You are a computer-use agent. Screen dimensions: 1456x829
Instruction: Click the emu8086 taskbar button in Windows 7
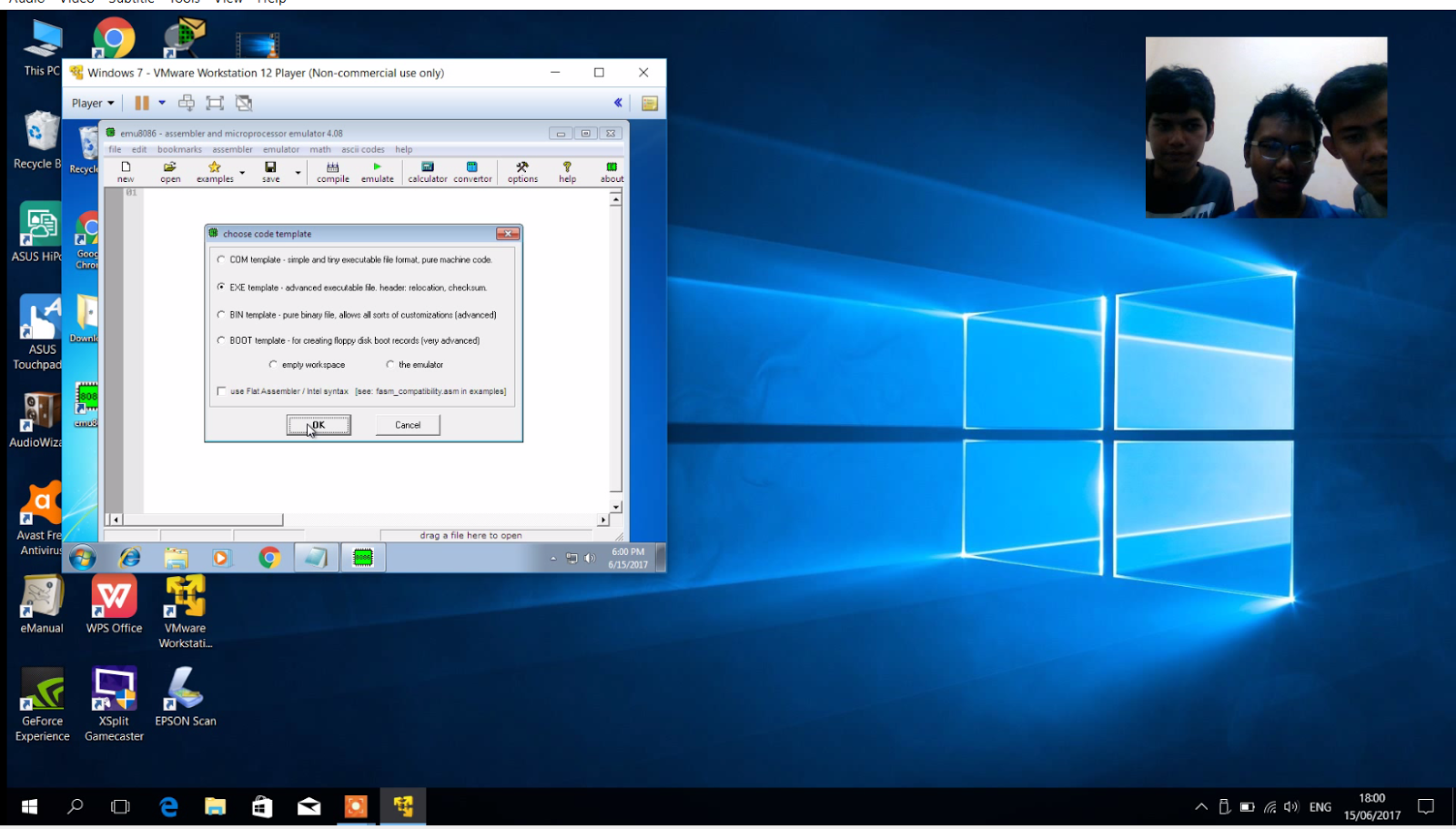point(363,558)
